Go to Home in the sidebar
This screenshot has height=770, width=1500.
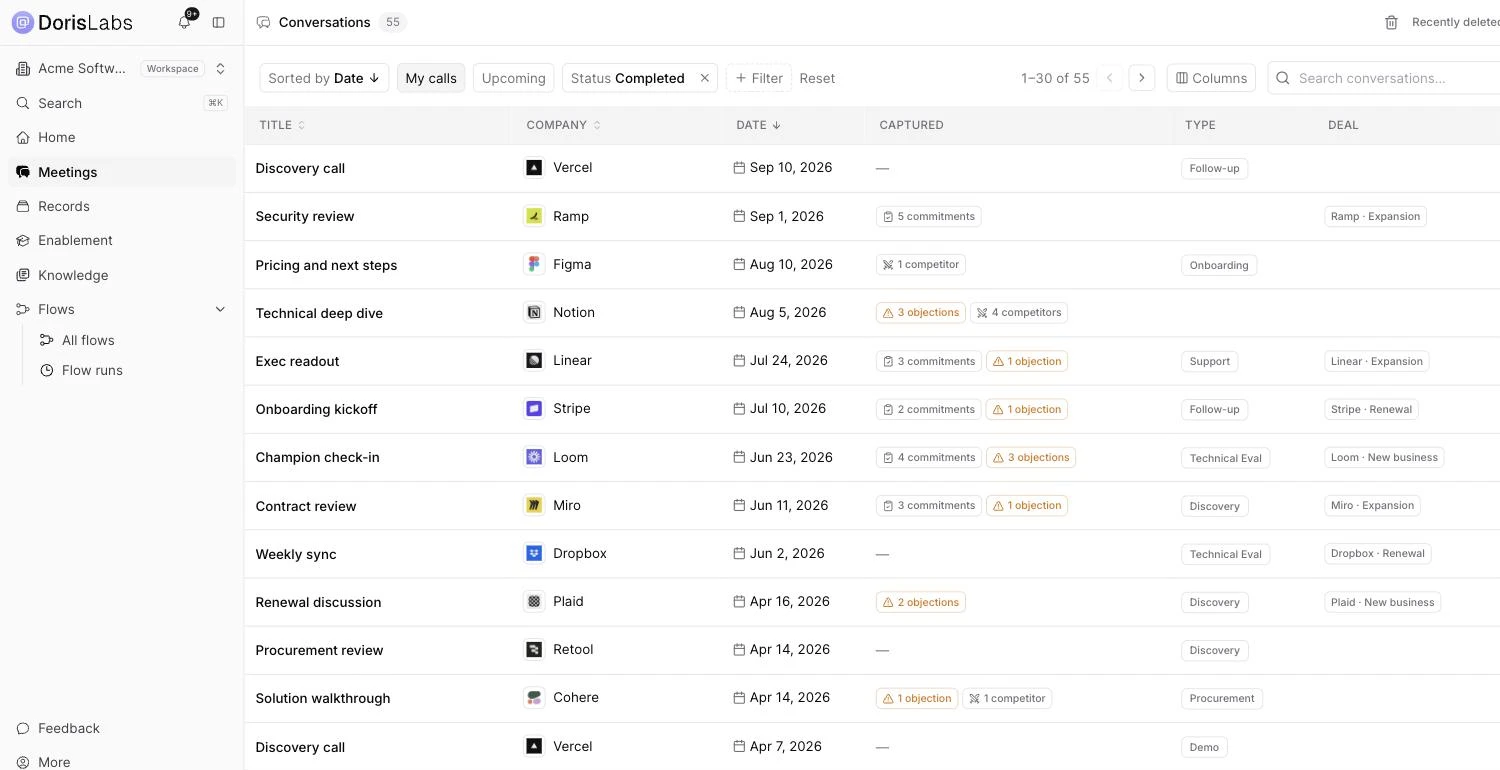tap(122, 137)
